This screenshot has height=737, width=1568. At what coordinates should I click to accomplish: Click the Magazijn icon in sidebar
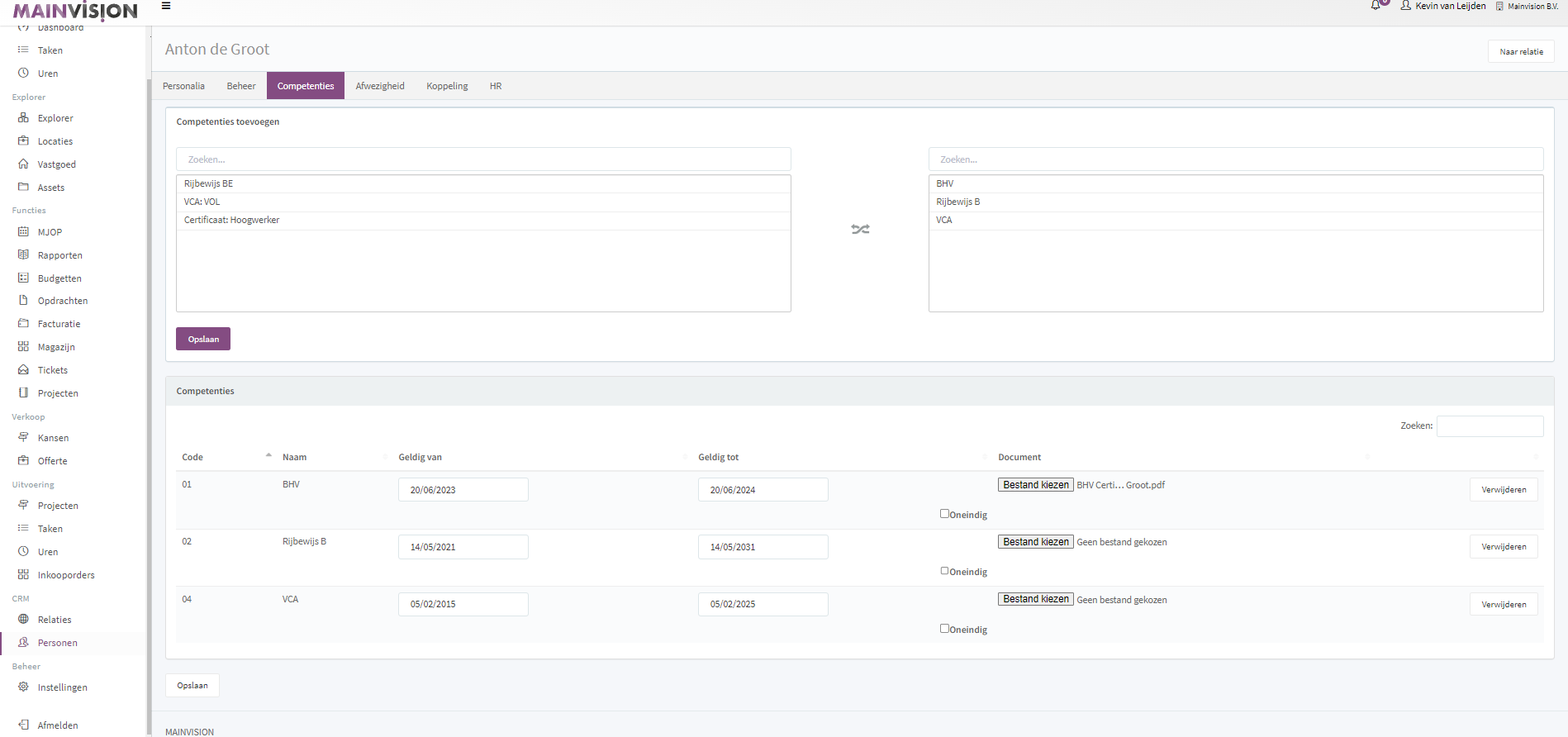23,347
